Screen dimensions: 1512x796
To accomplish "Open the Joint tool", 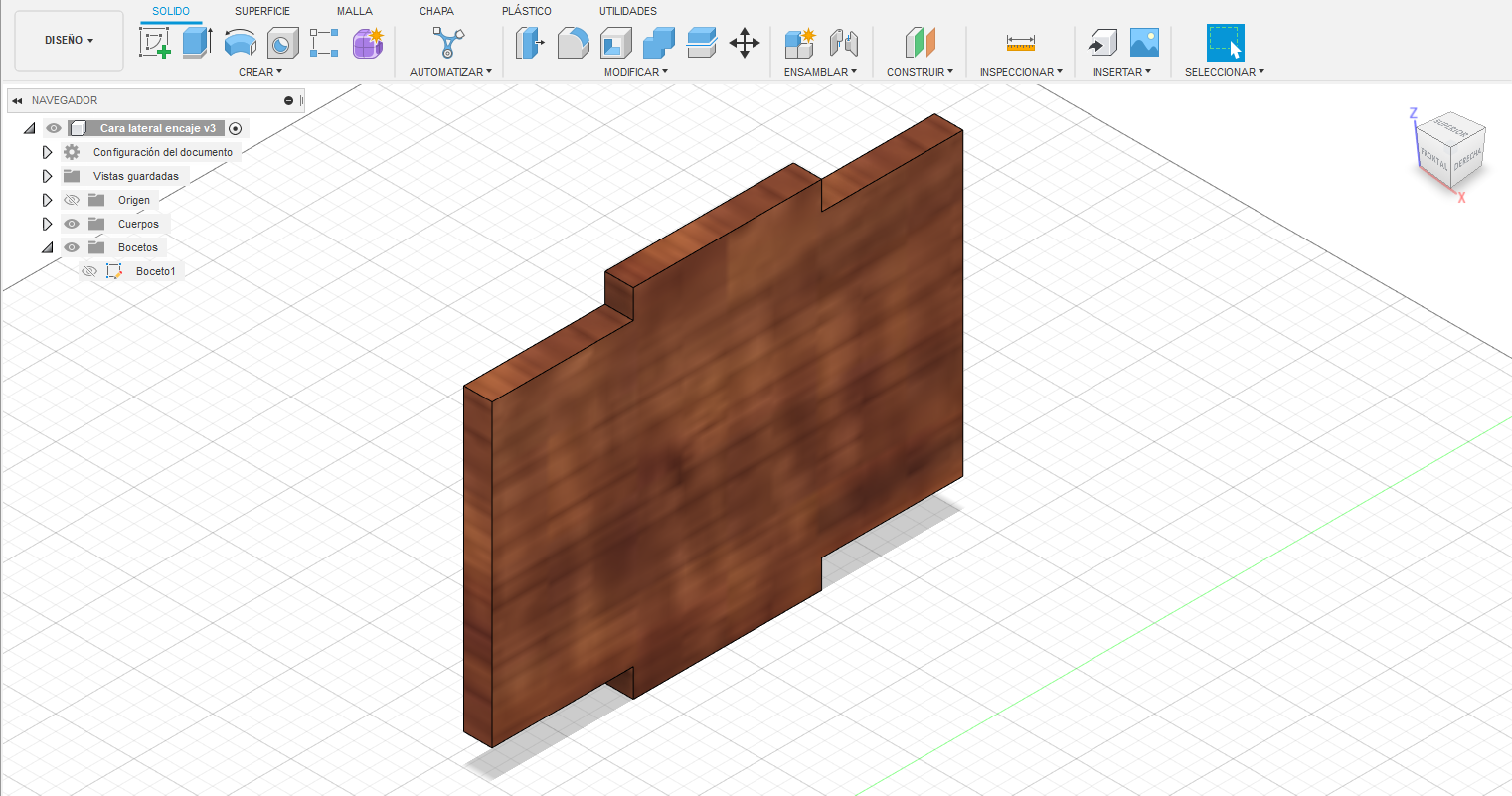I will coord(843,43).
